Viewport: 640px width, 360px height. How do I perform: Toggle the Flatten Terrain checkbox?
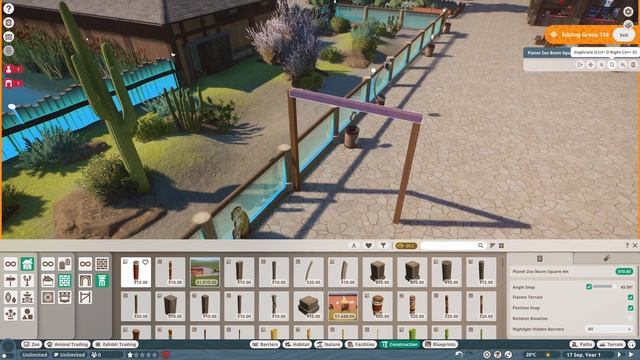(631, 297)
